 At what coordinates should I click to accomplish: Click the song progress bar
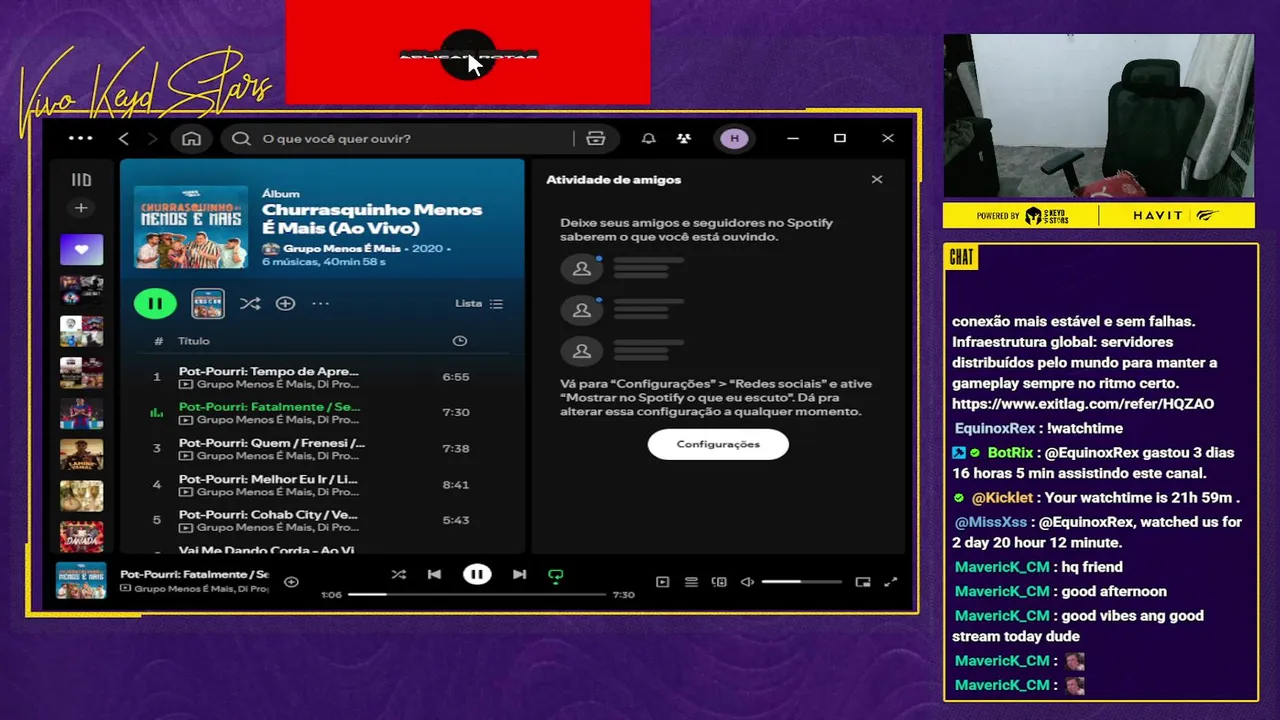(477, 594)
